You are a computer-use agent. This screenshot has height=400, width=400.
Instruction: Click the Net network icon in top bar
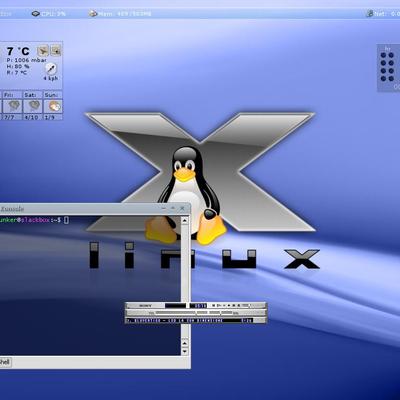[369, 14]
